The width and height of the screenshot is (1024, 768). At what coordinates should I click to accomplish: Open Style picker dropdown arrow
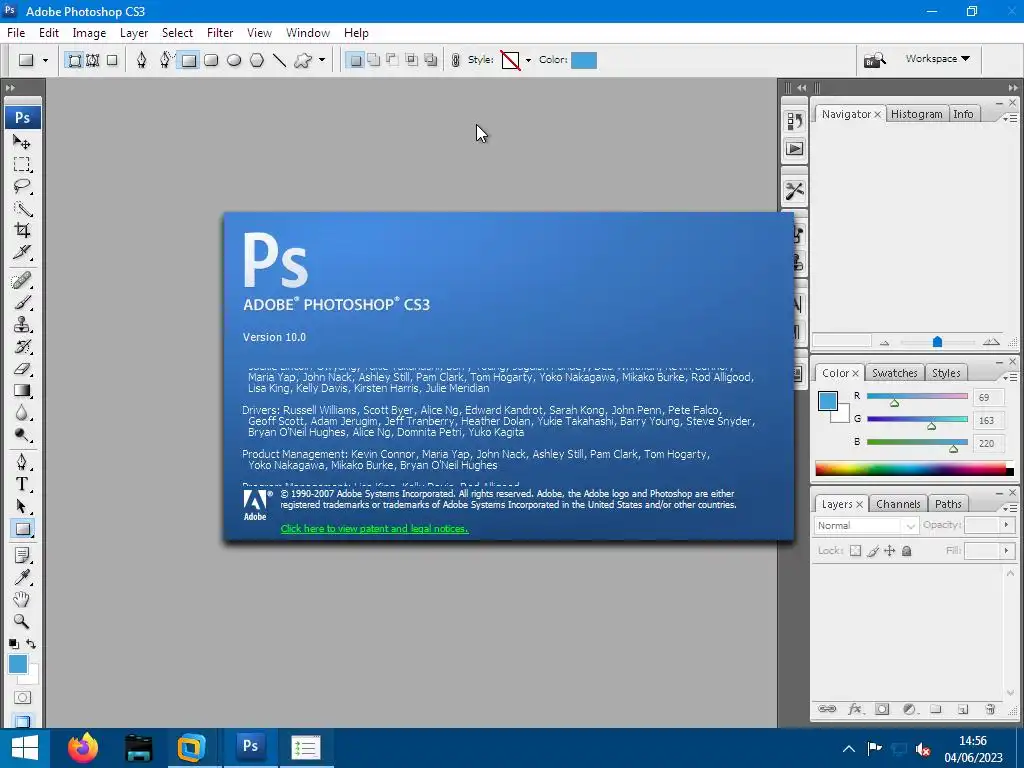point(528,61)
